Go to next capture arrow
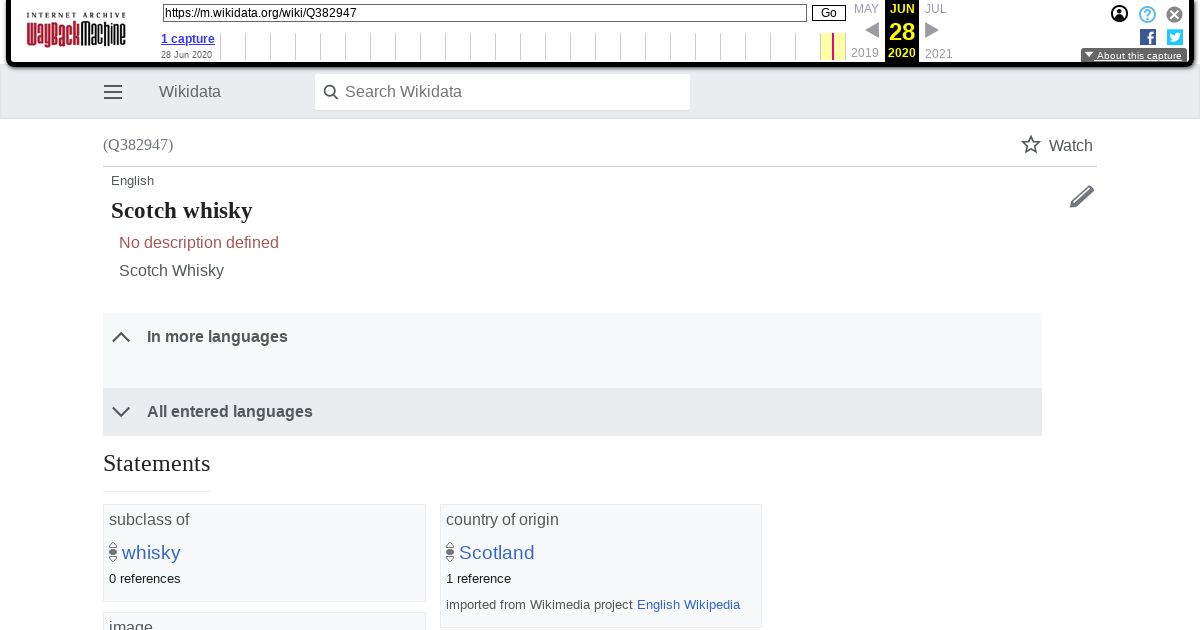This screenshot has width=1200, height=630. pyautogui.click(x=932, y=30)
